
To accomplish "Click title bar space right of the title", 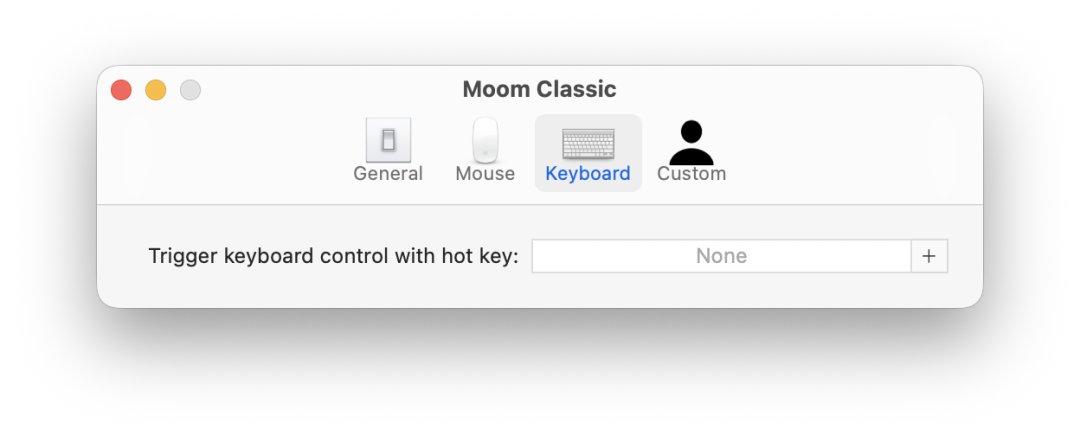I will [x=800, y=89].
